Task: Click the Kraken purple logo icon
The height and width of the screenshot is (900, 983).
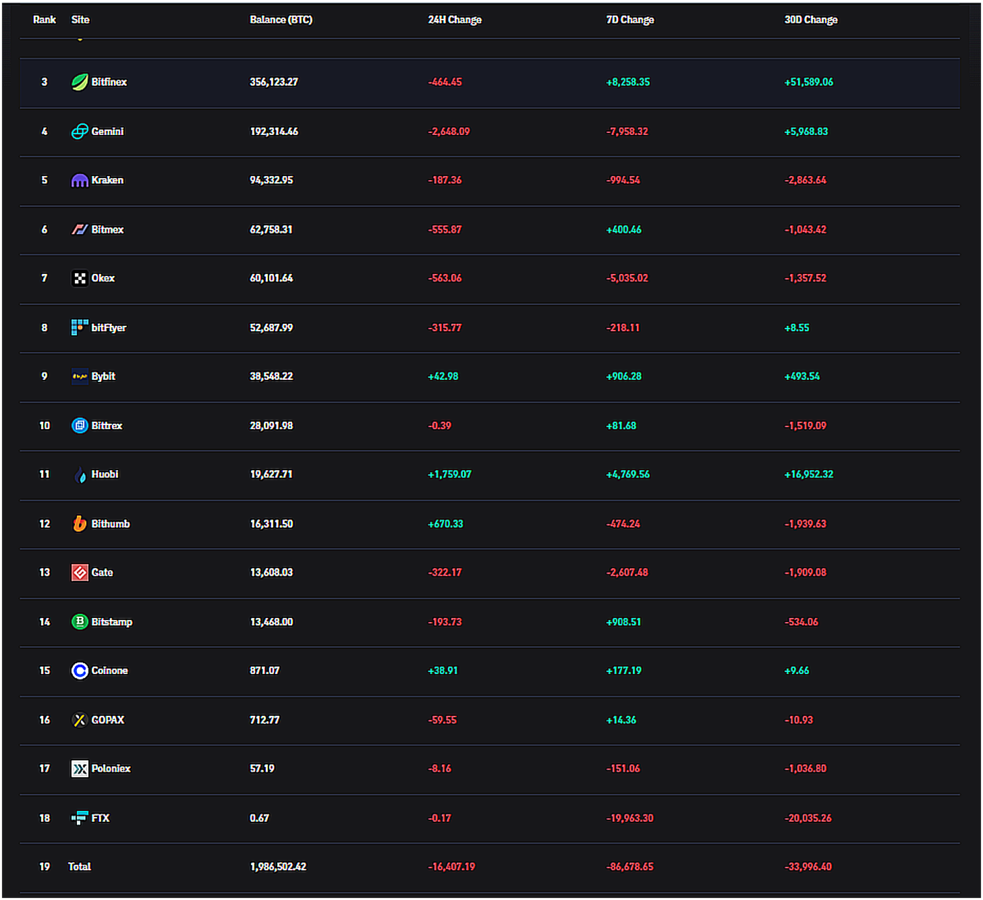Action: 80,180
